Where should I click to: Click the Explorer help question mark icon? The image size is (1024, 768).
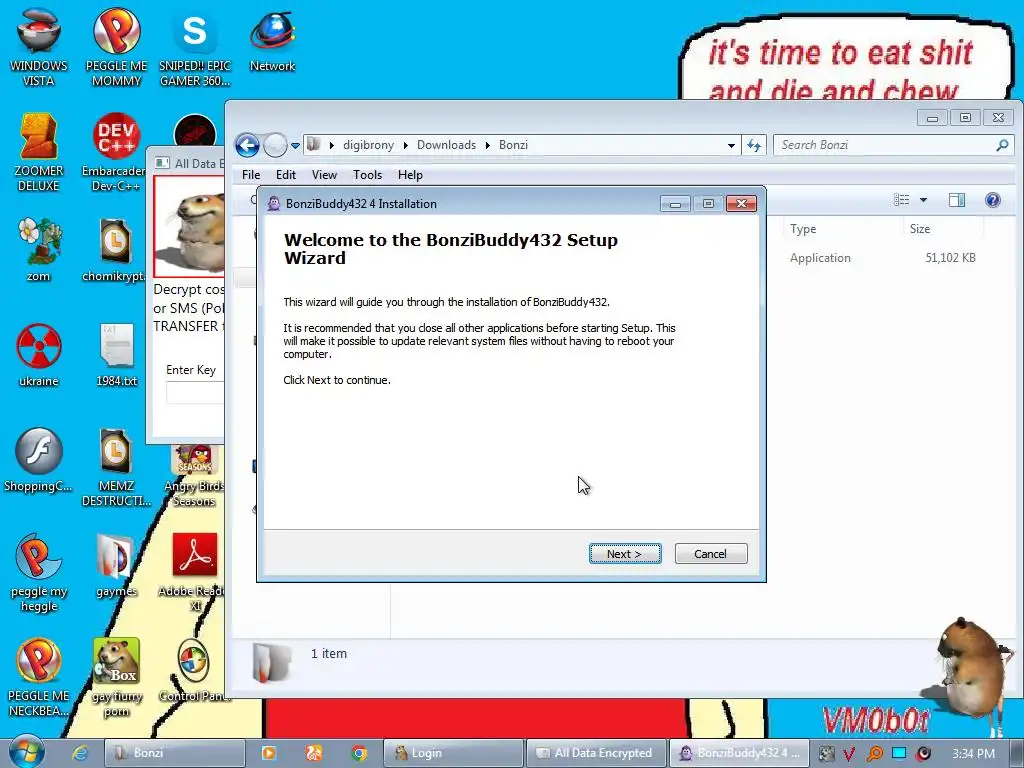(992, 200)
